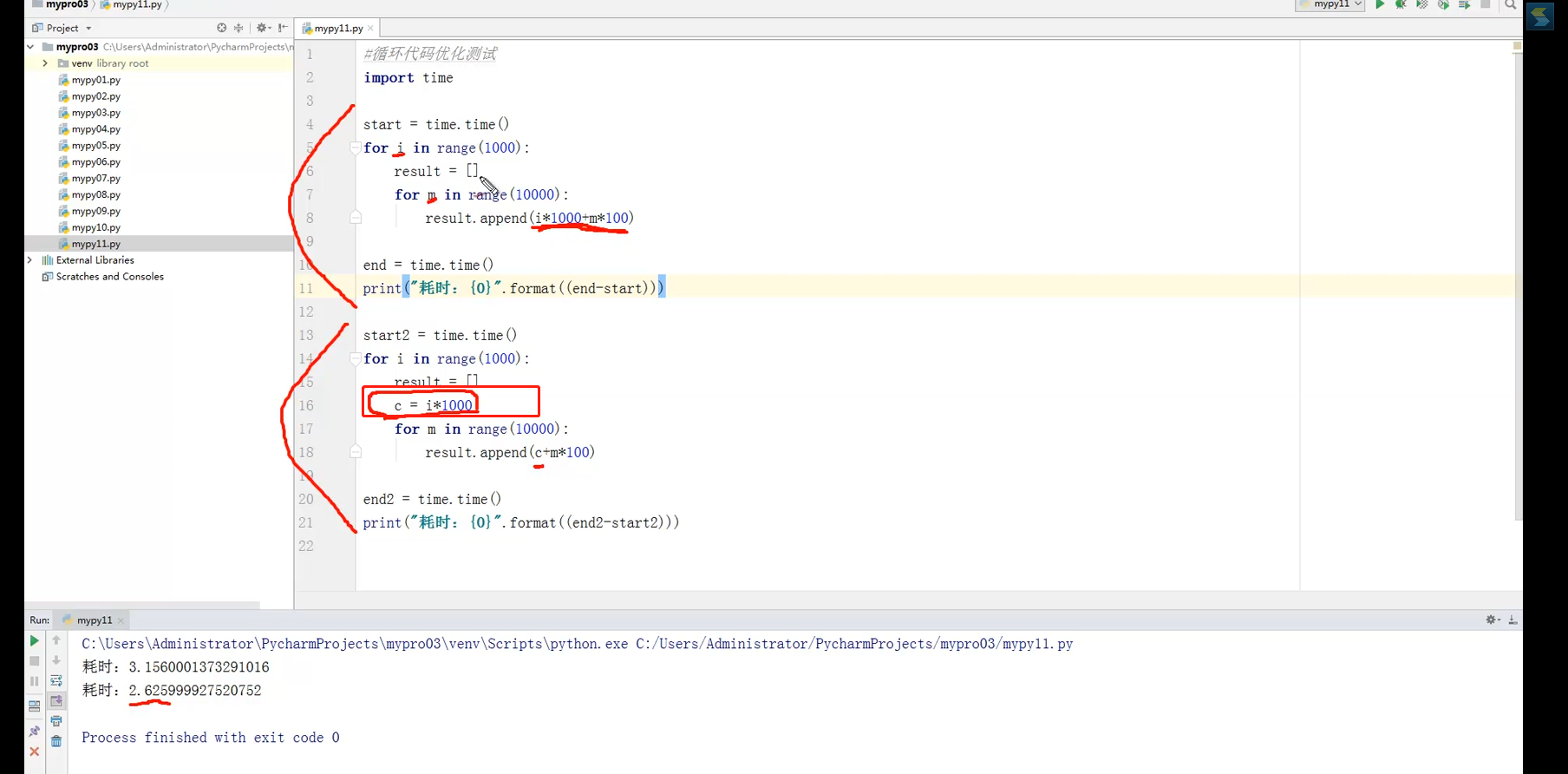Click the Run panel stop square
This screenshot has width=1568, height=774.
click(x=35, y=661)
